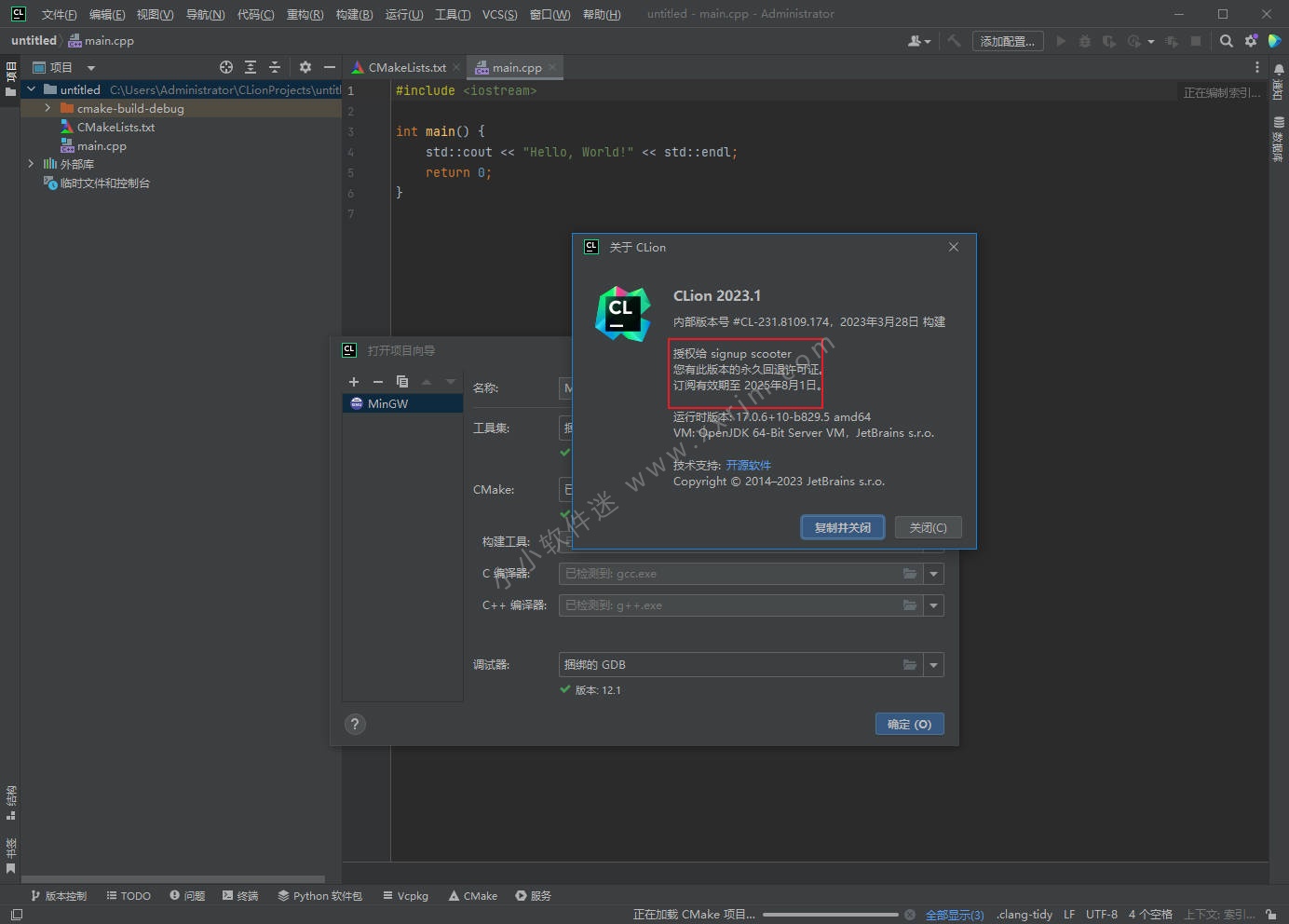Browse folder icon in C 编译器 field
This screenshot has height=924, width=1289.
pyautogui.click(x=910, y=574)
